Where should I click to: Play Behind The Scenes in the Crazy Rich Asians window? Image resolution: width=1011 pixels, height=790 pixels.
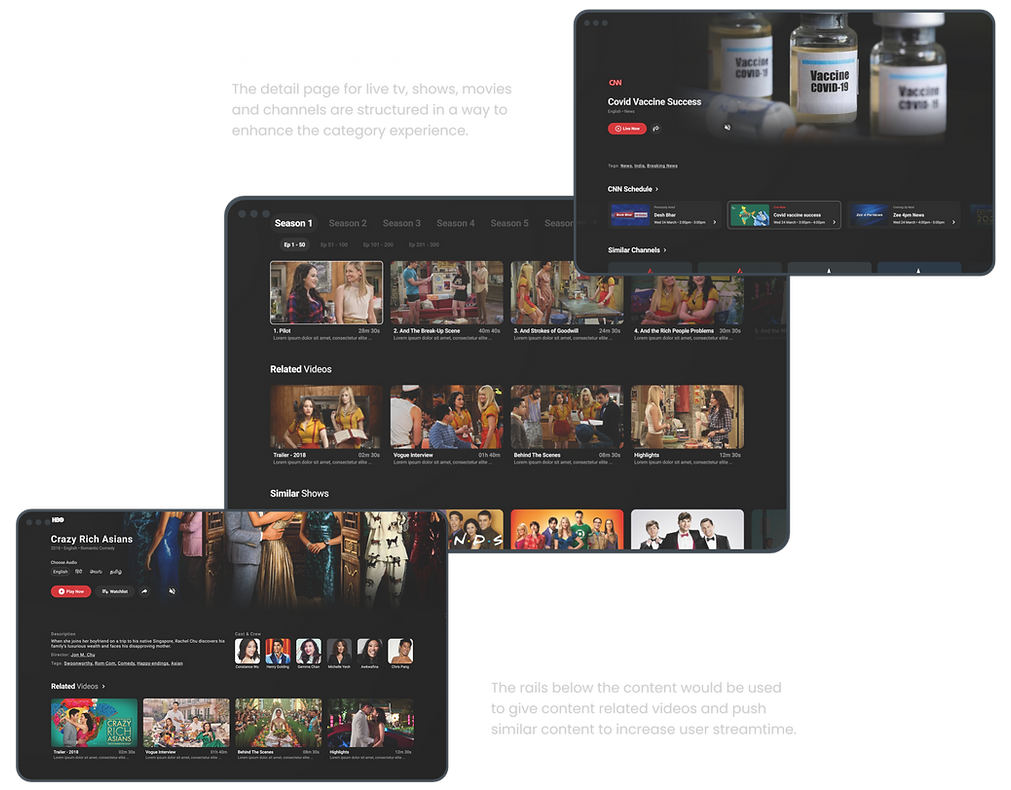[279, 722]
